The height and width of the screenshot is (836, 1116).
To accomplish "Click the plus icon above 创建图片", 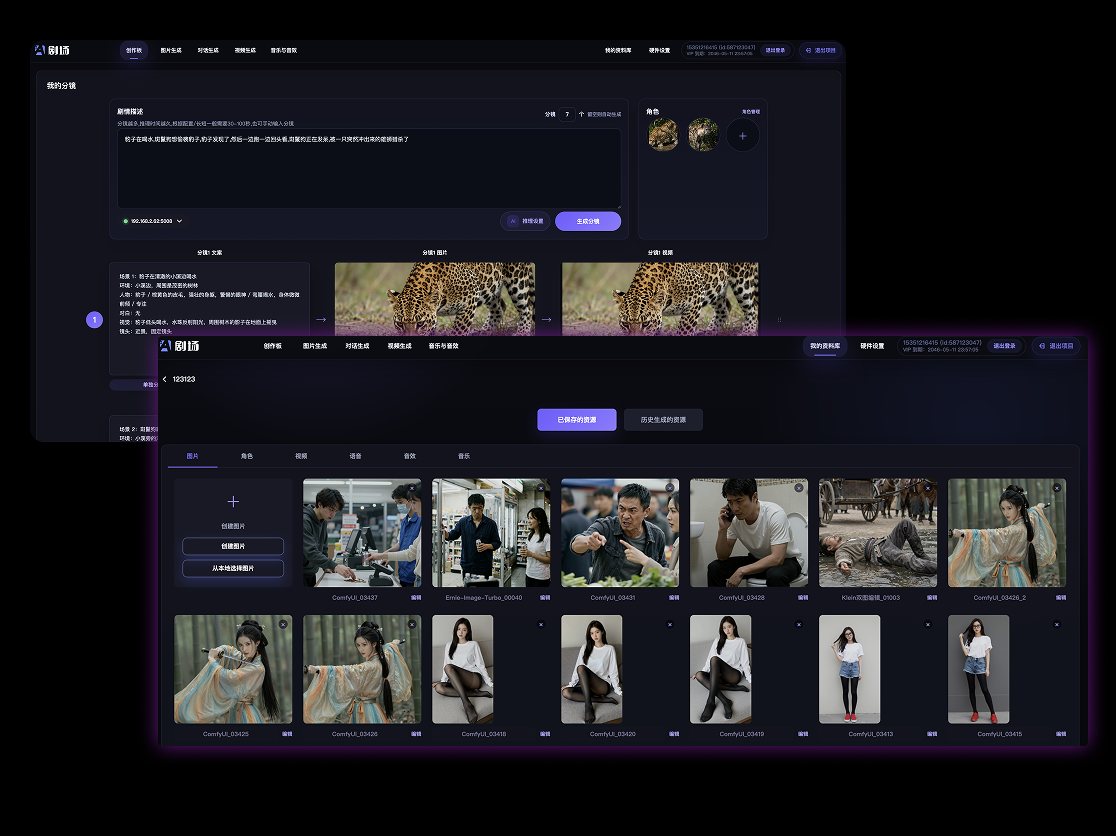I will click(x=233, y=502).
